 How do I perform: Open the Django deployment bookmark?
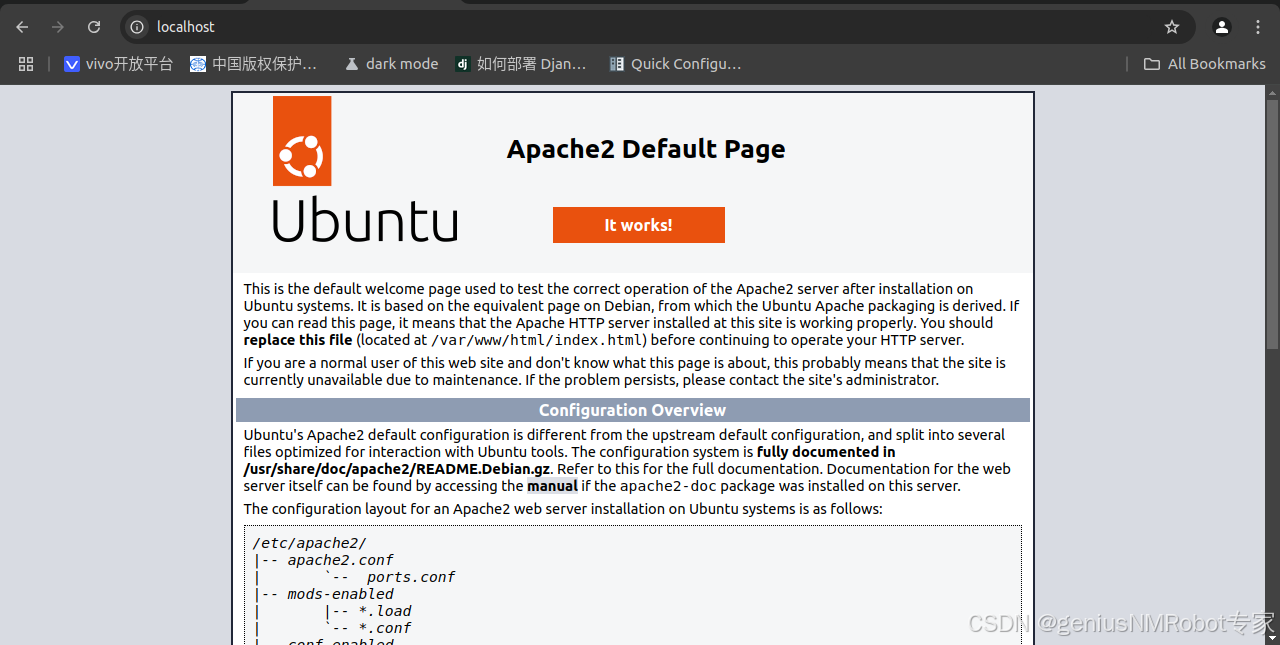point(521,63)
